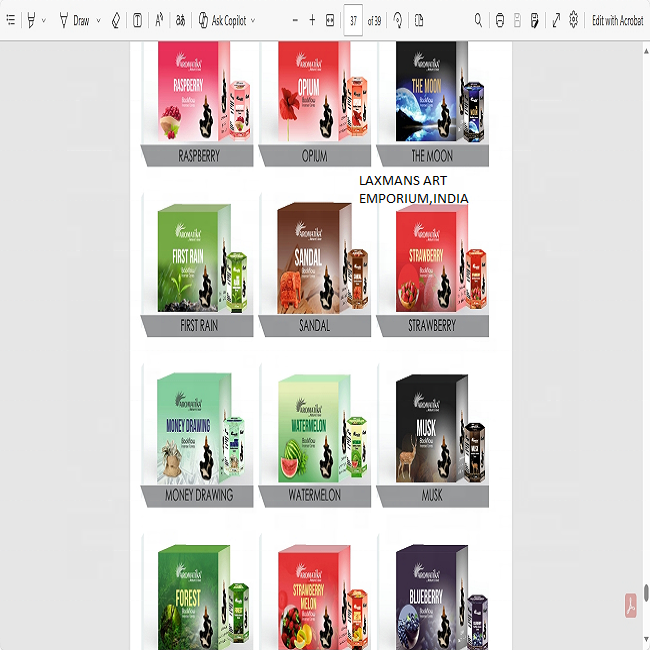Screen dimensions: 650x650
Task: Click the Add text tool
Action: tap(137, 20)
